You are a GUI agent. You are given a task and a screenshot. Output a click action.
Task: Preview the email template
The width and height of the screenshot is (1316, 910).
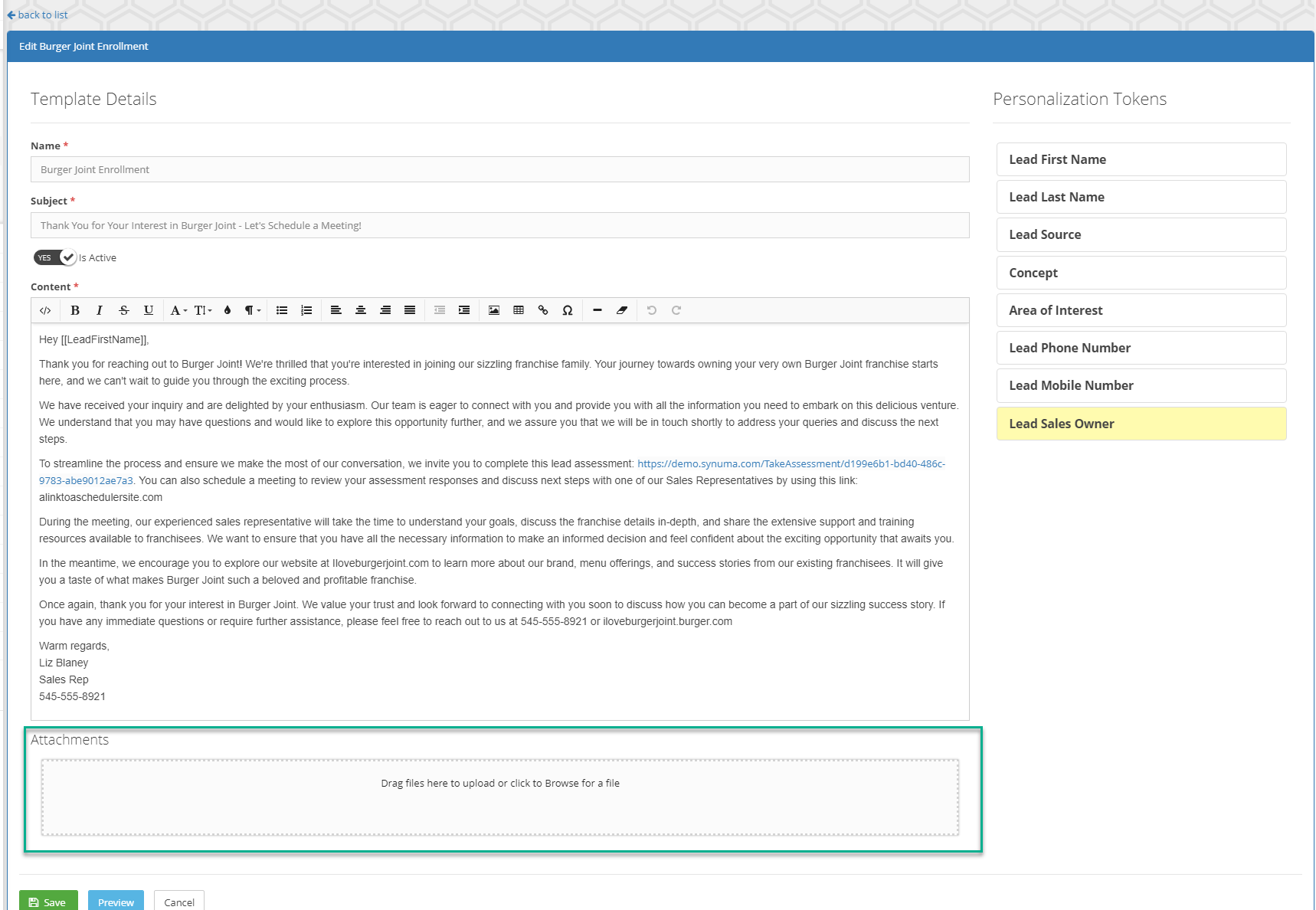pos(116,902)
